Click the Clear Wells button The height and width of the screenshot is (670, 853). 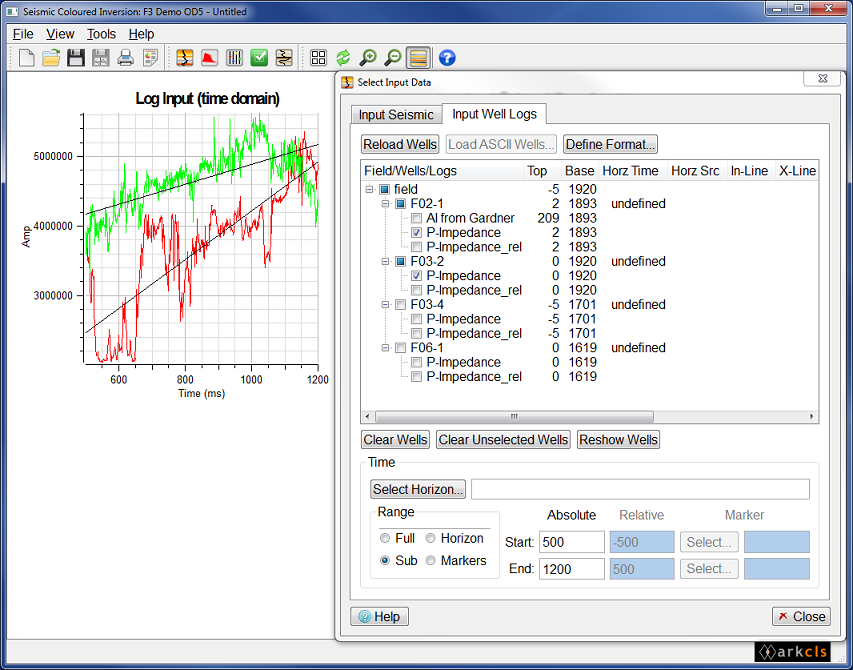click(x=395, y=440)
